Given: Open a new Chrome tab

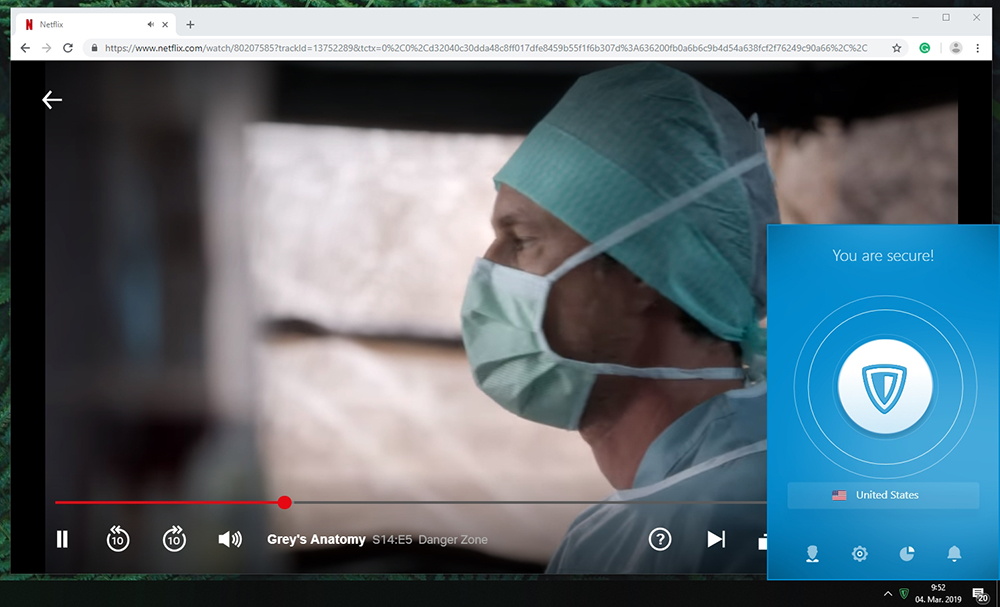Looking at the screenshot, I should (x=190, y=24).
